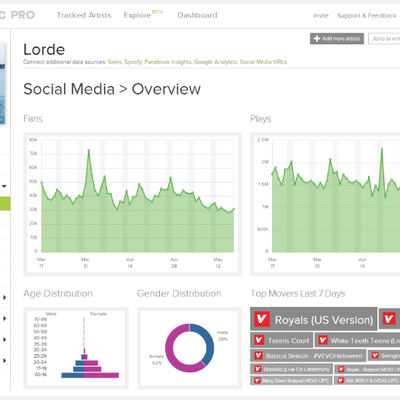
Task: Click the Gender Distribution heading
Action: (x=179, y=293)
